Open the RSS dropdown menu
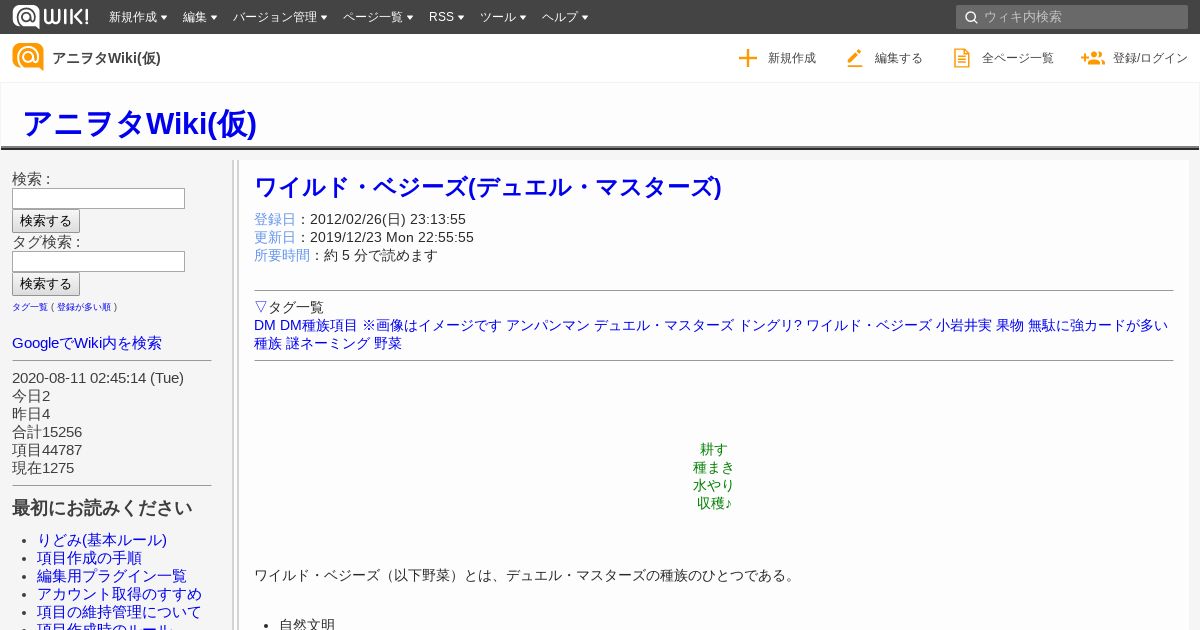1200x630 pixels. (x=446, y=17)
